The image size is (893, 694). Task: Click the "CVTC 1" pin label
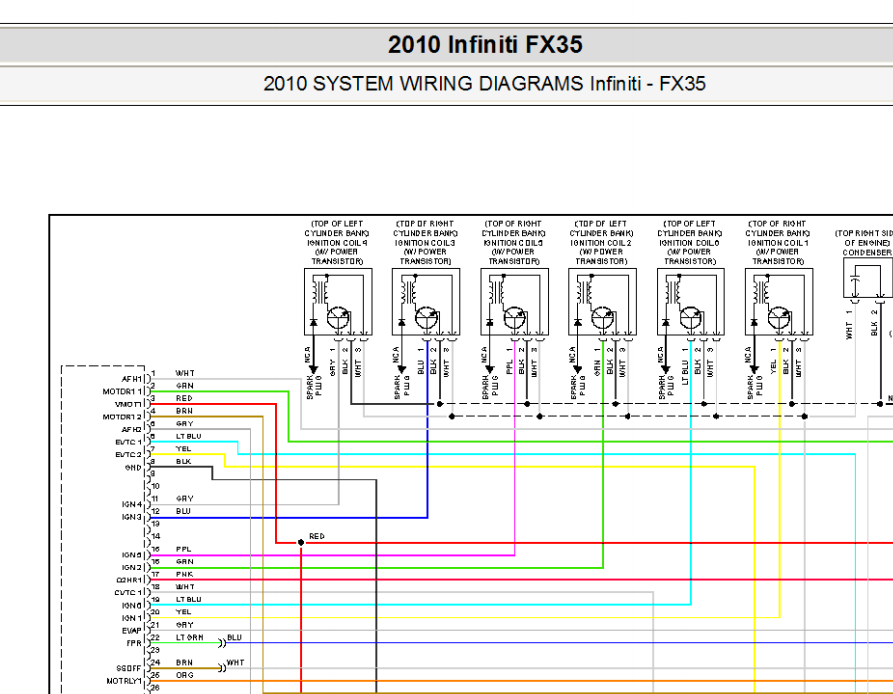tap(128, 593)
